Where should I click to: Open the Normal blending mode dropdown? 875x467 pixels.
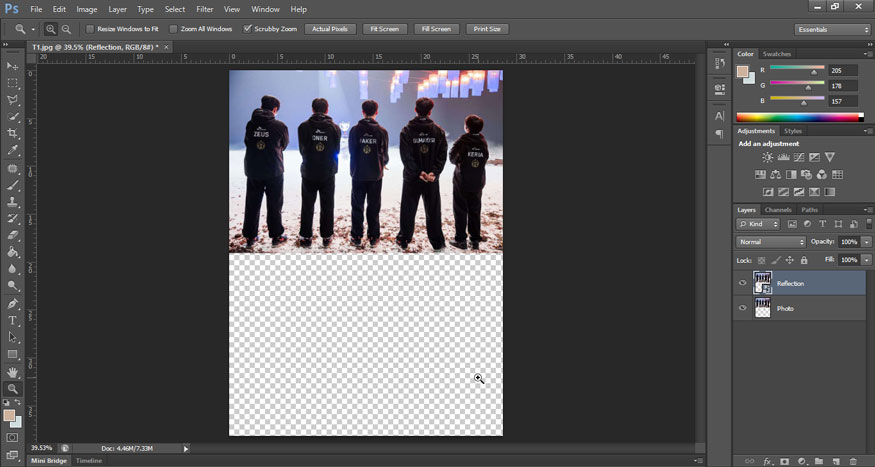tap(771, 242)
